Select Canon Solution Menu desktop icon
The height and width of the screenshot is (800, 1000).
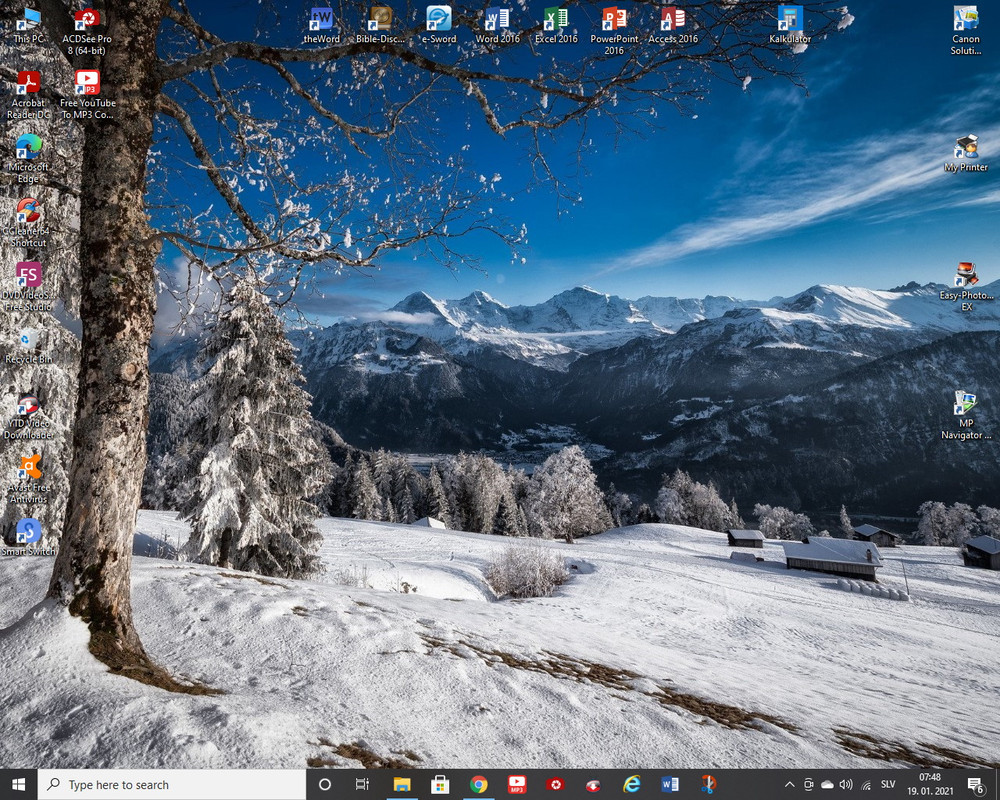click(966, 32)
